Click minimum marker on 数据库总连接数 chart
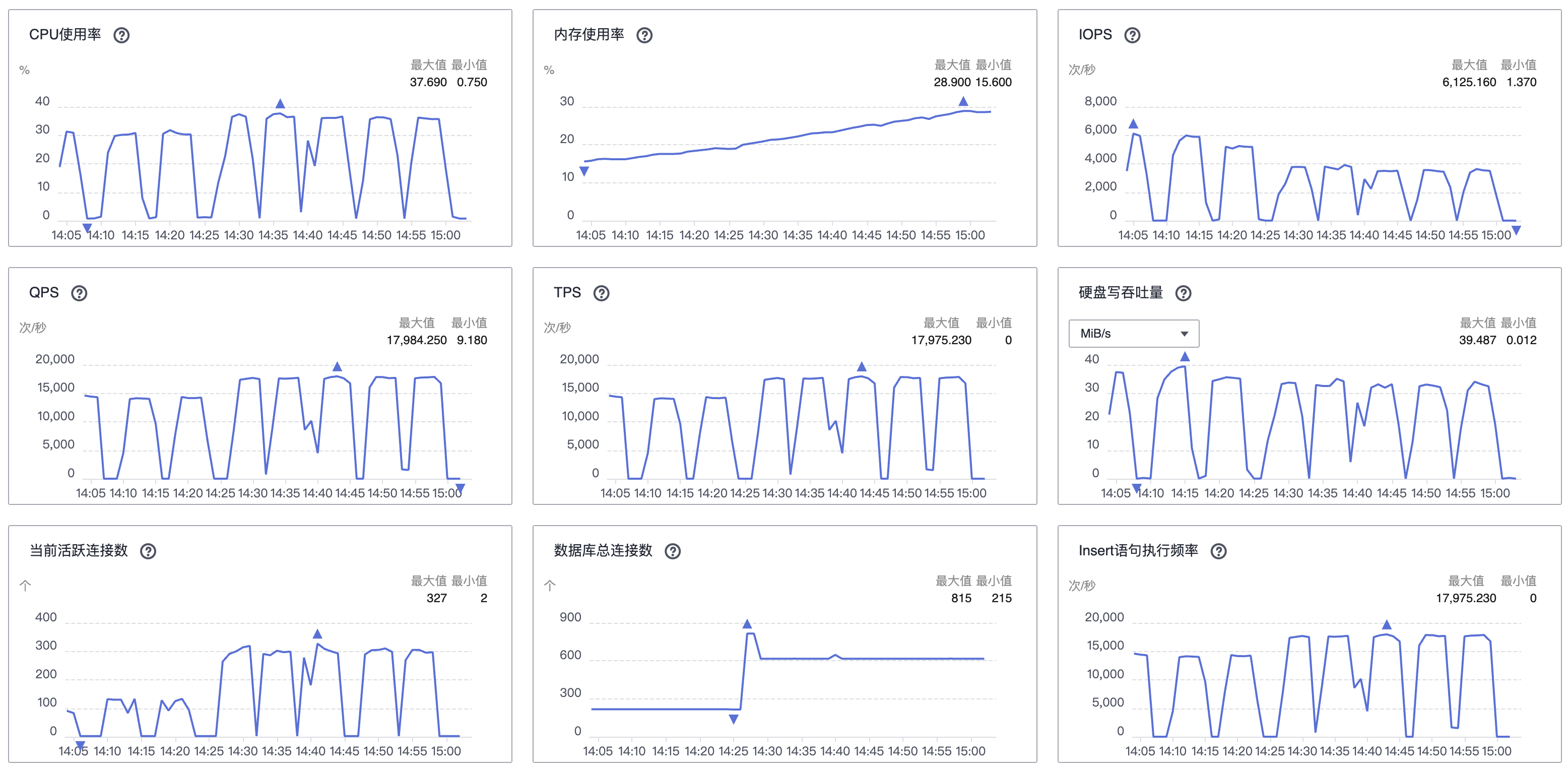This screenshot has width=1568, height=772. [x=734, y=720]
